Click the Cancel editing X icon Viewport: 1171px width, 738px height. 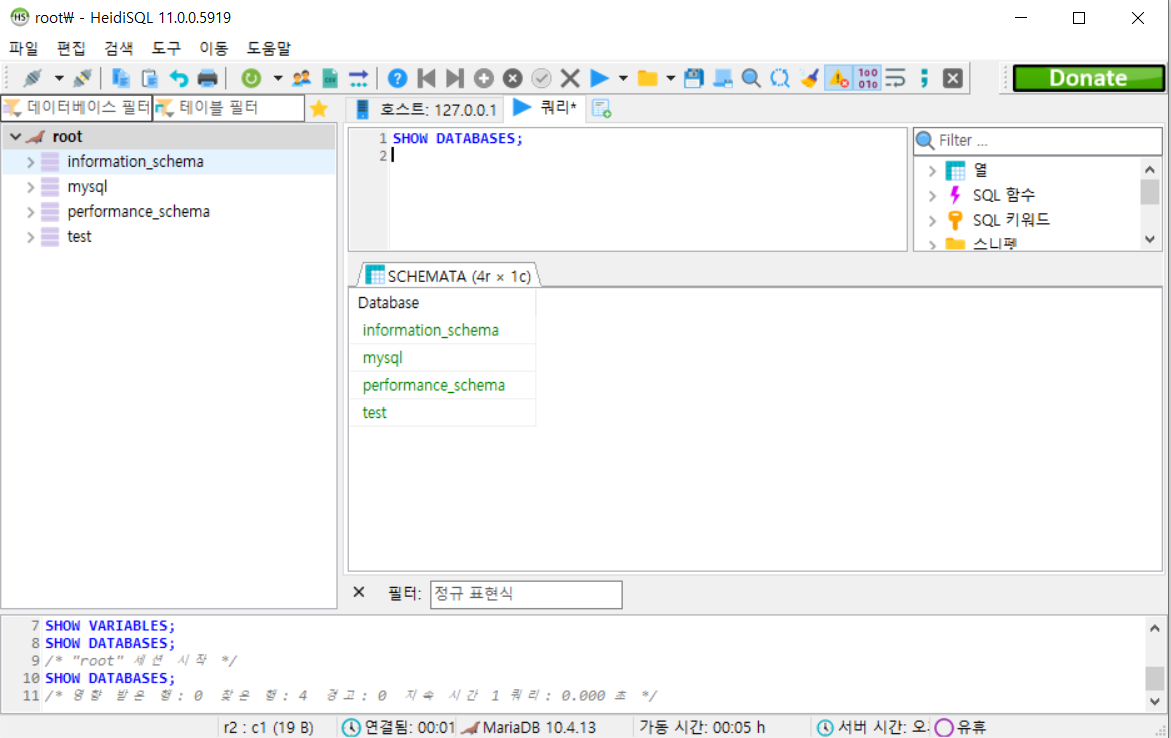point(570,78)
